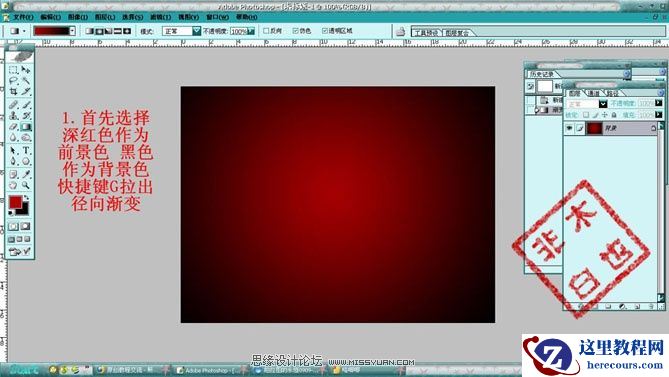Open the Layers panel fill arrow
669x377 pixels.
659,115
